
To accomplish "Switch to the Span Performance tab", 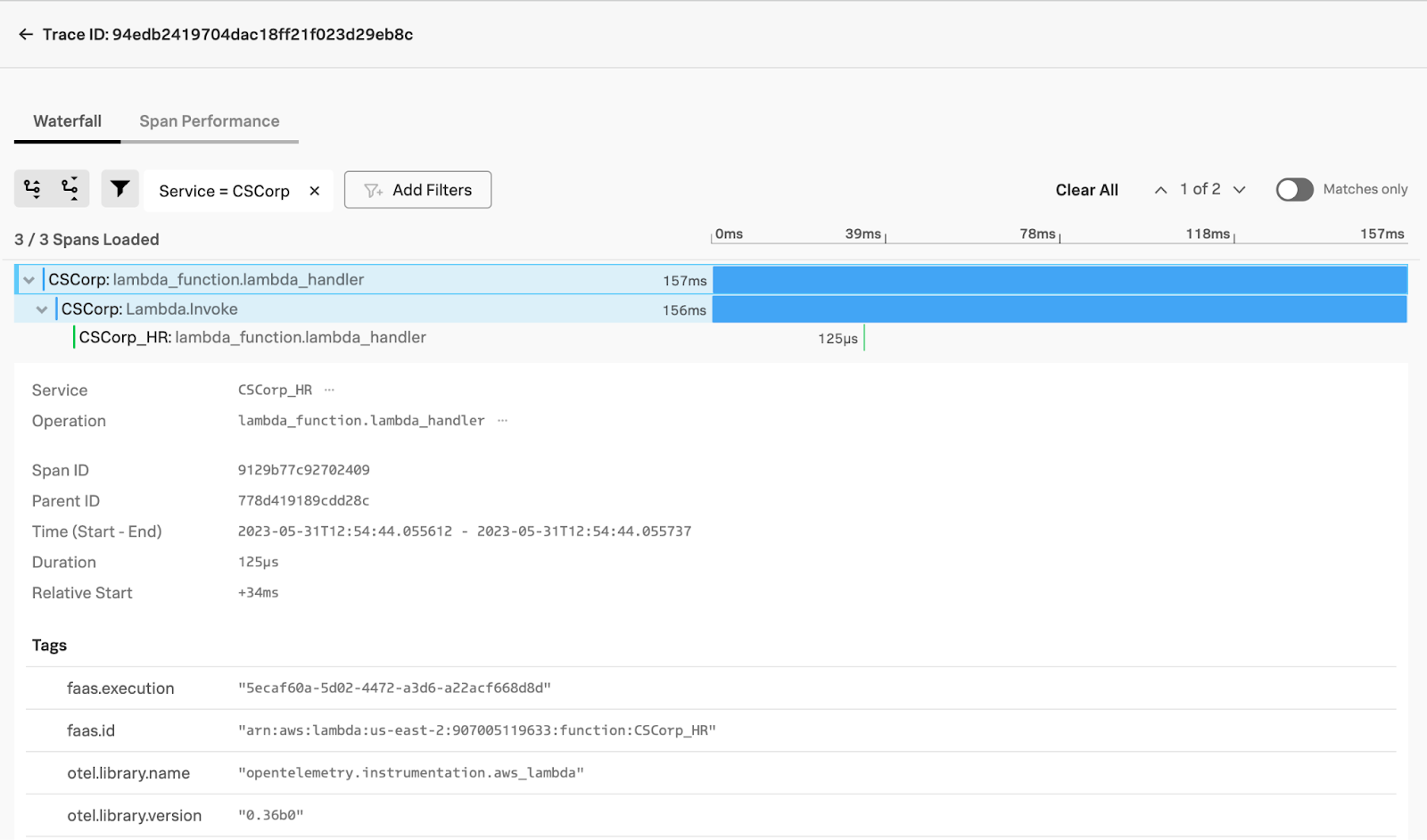I will (x=209, y=121).
